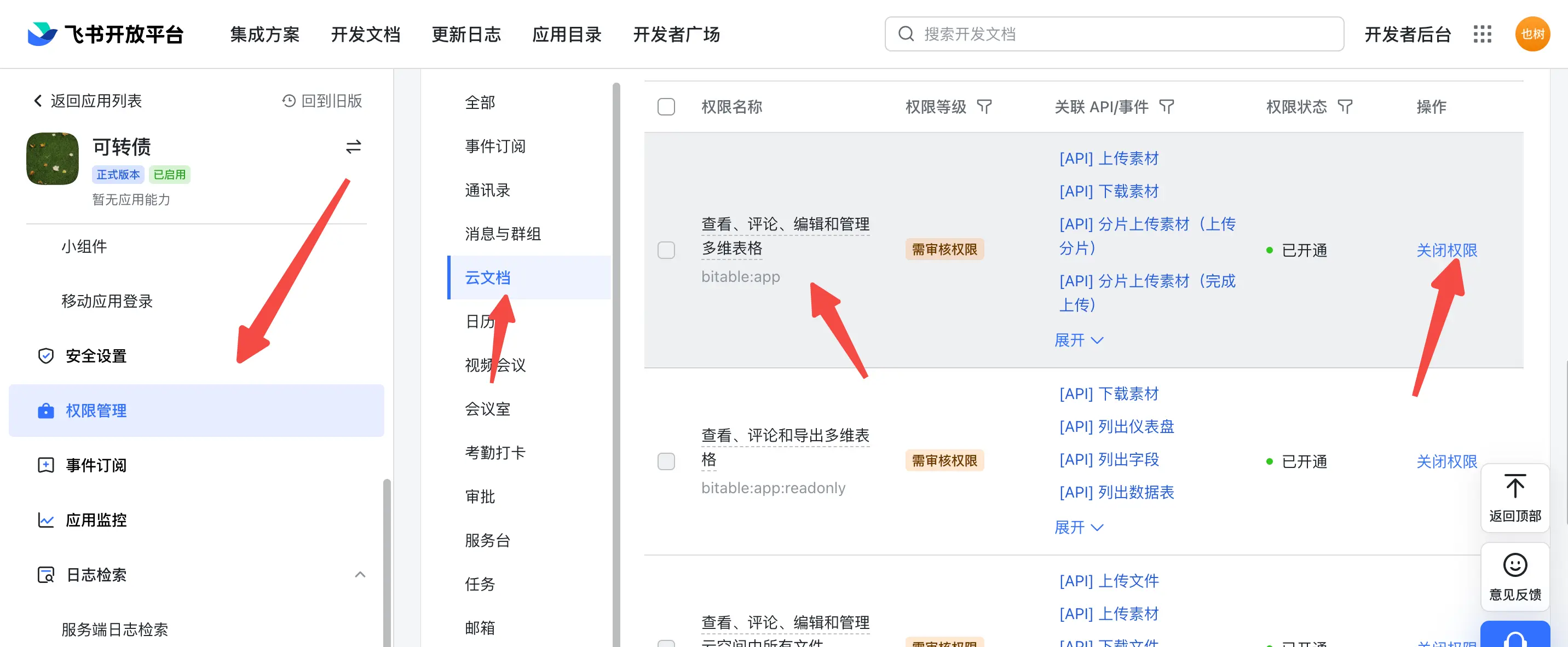
Task: Toggle the select-all header checkbox
Action: tap(666, 107)
